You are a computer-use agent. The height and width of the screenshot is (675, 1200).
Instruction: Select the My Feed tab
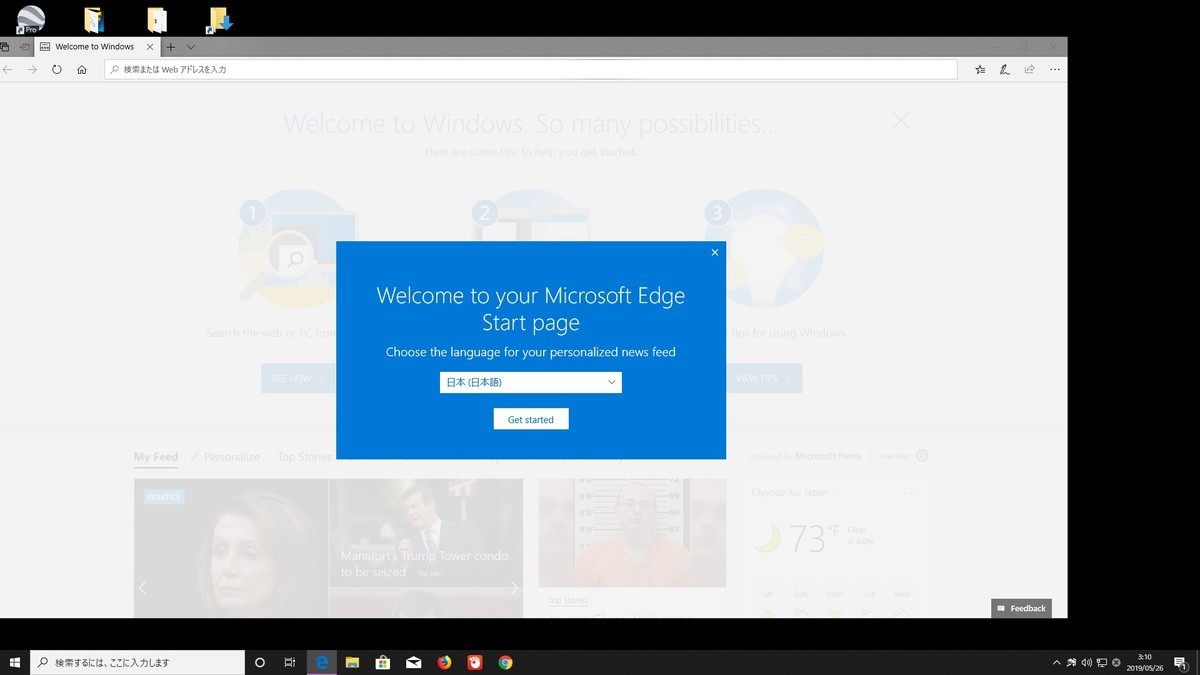[156, 457]
